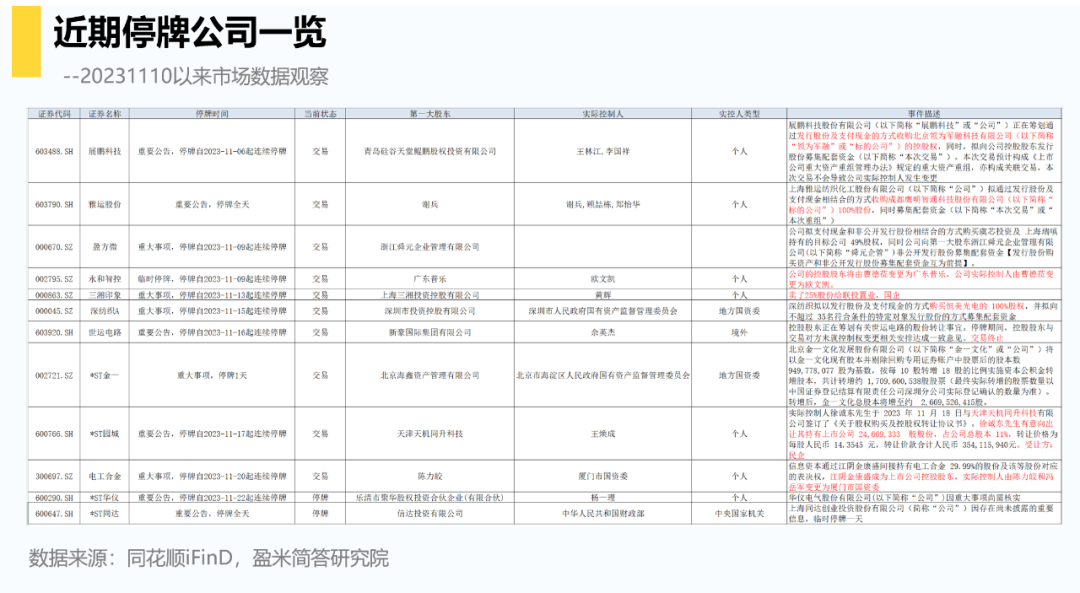
Task: Click the *ST园城 name cell
Action: pos(105,434)
